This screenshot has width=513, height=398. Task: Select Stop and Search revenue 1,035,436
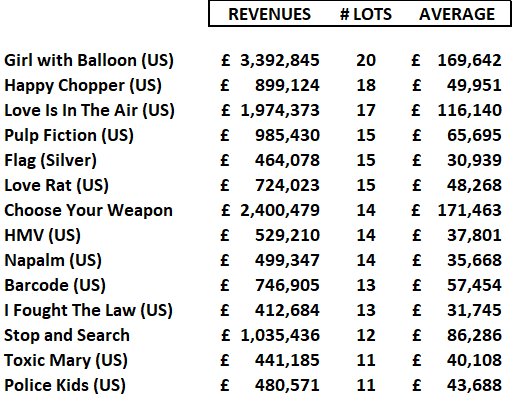[x=280, y=335]
